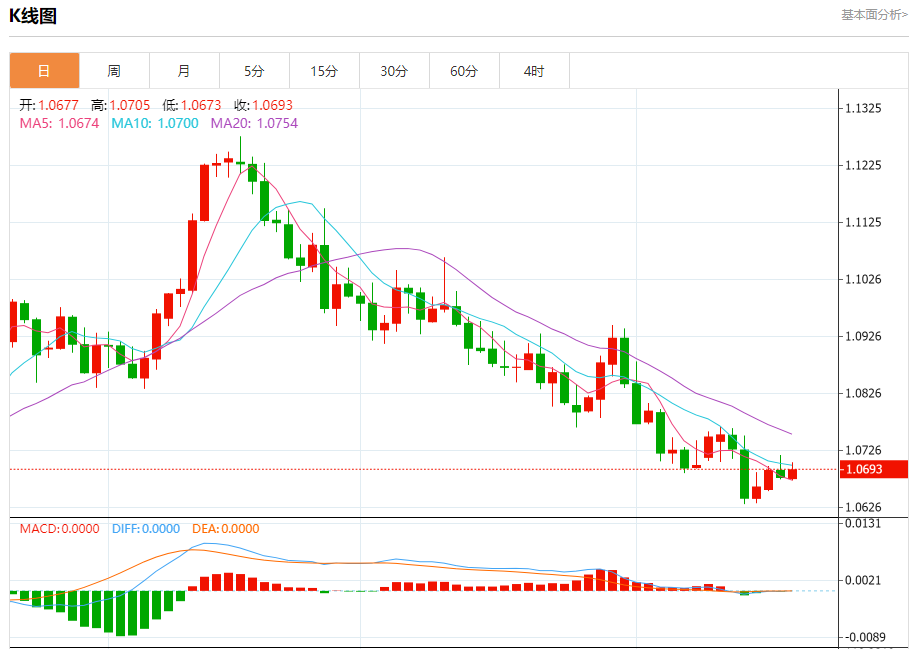The width and height of the screenshot is (920, 649).
Task: Switch to the 月 monthly tab
Action: 184,71
